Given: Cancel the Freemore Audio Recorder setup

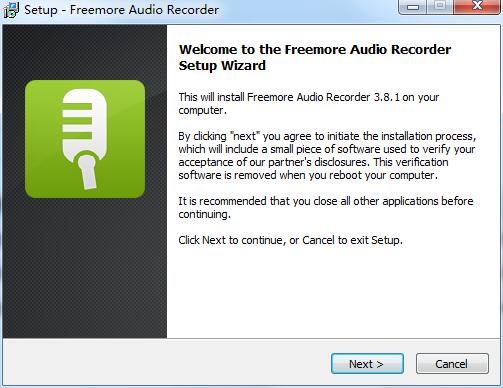Looking at the screenshot, I should click(452, 364).
